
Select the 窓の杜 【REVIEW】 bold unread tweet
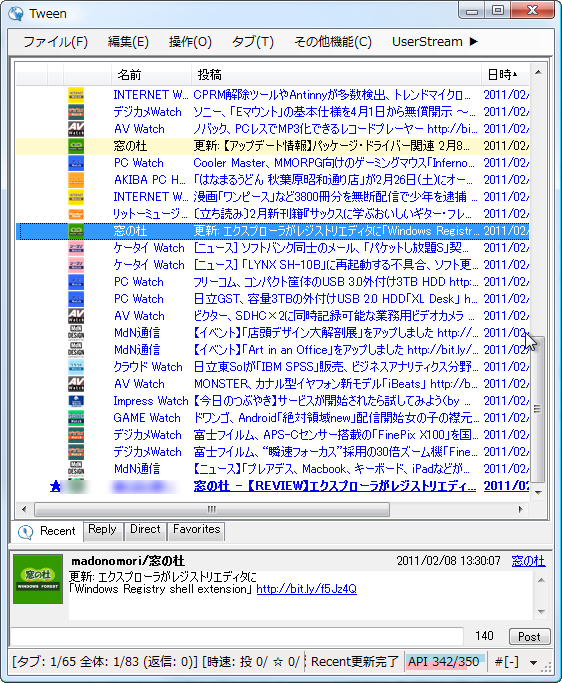[x=335, y=486]
